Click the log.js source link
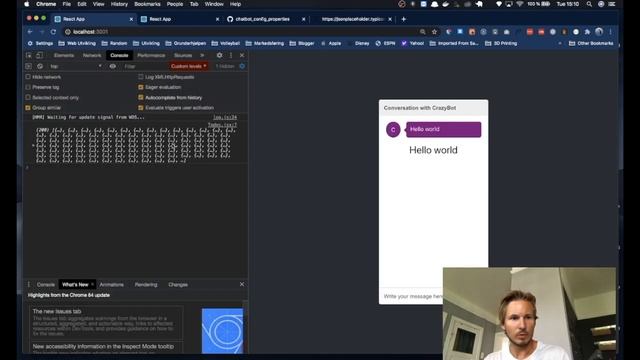Viewport: 640px width, 360px height. click(225, 117)
